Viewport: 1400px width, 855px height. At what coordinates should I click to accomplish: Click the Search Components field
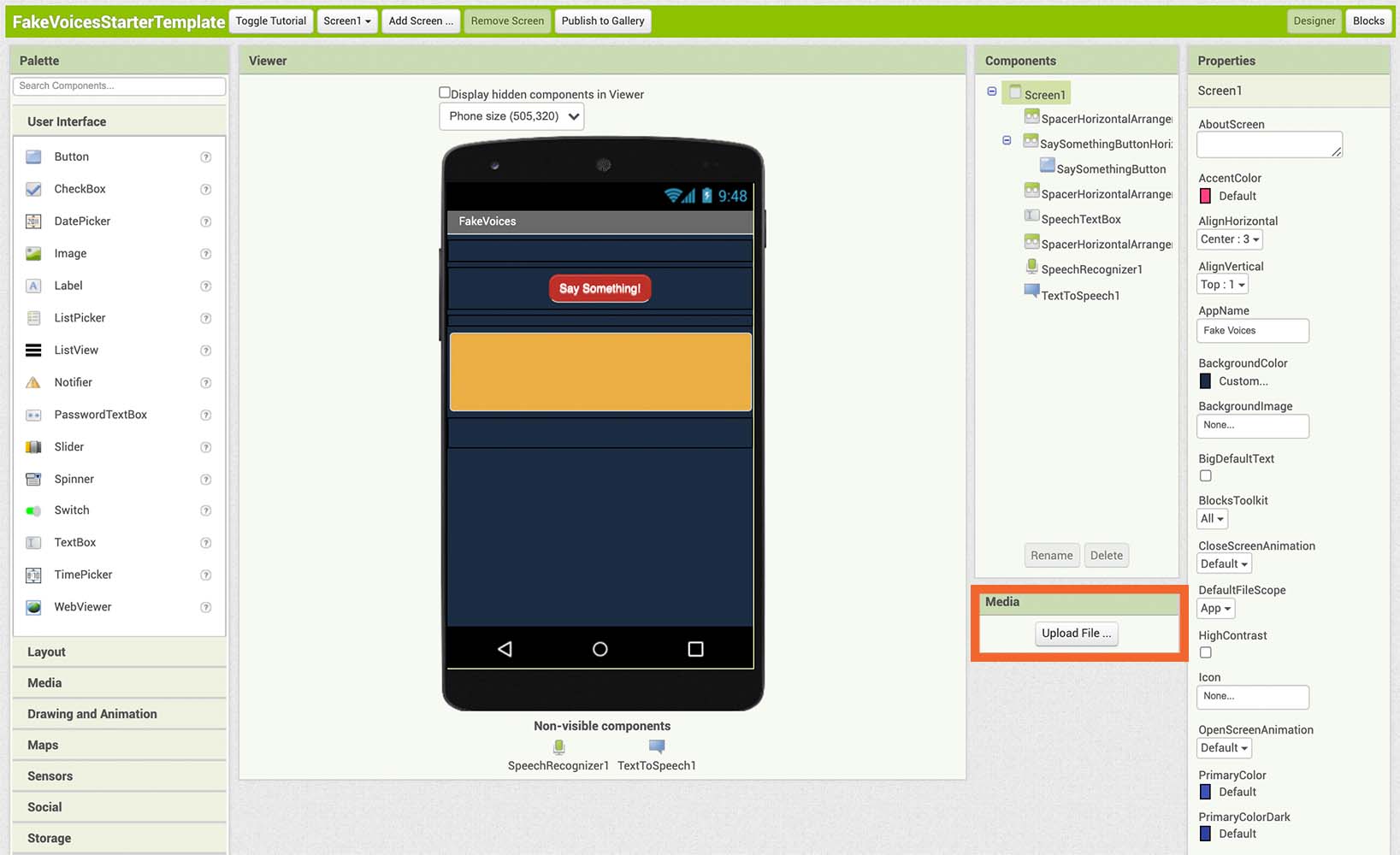tap(120, 86)
